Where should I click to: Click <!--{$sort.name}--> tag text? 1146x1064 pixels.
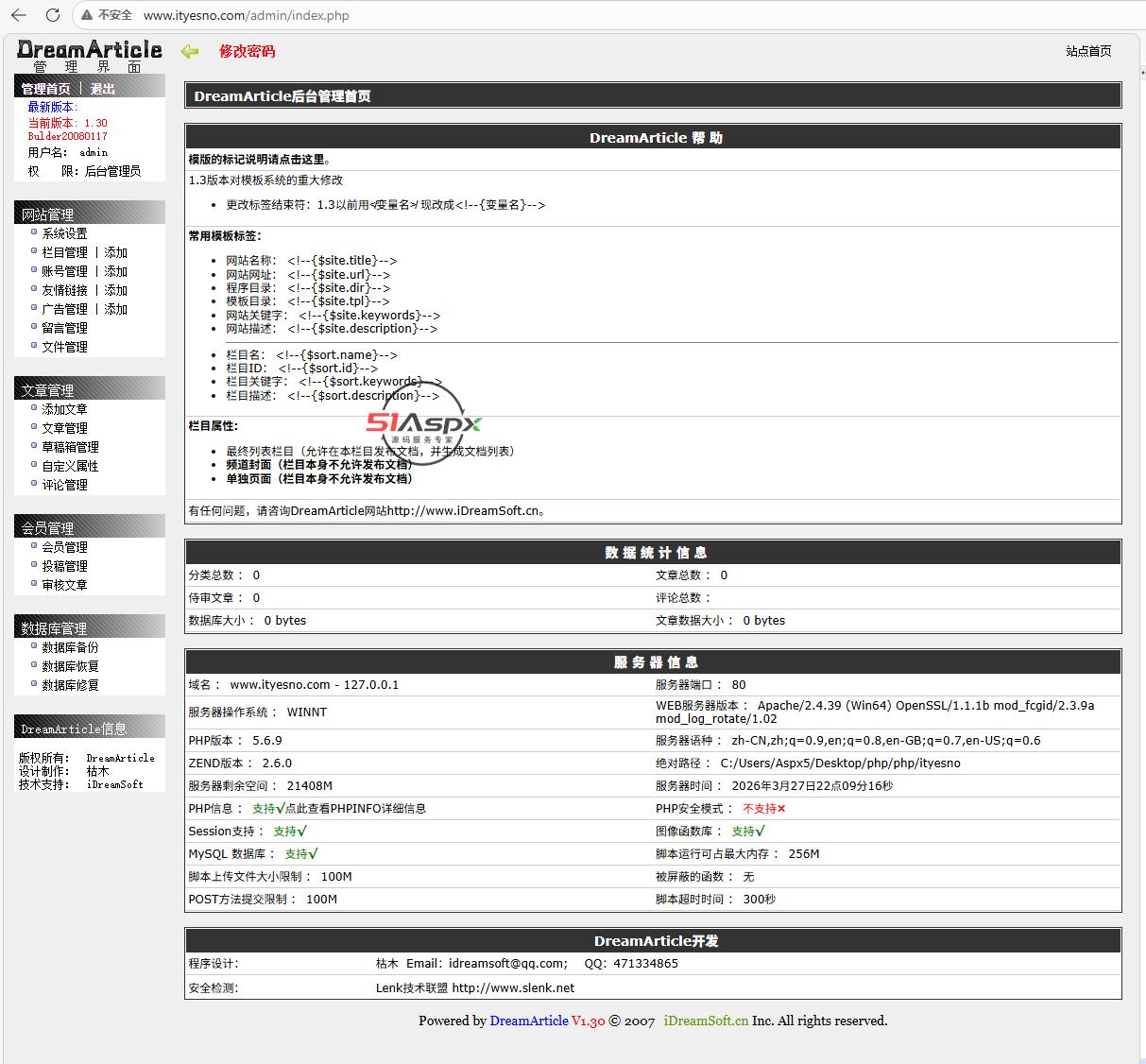336,355
